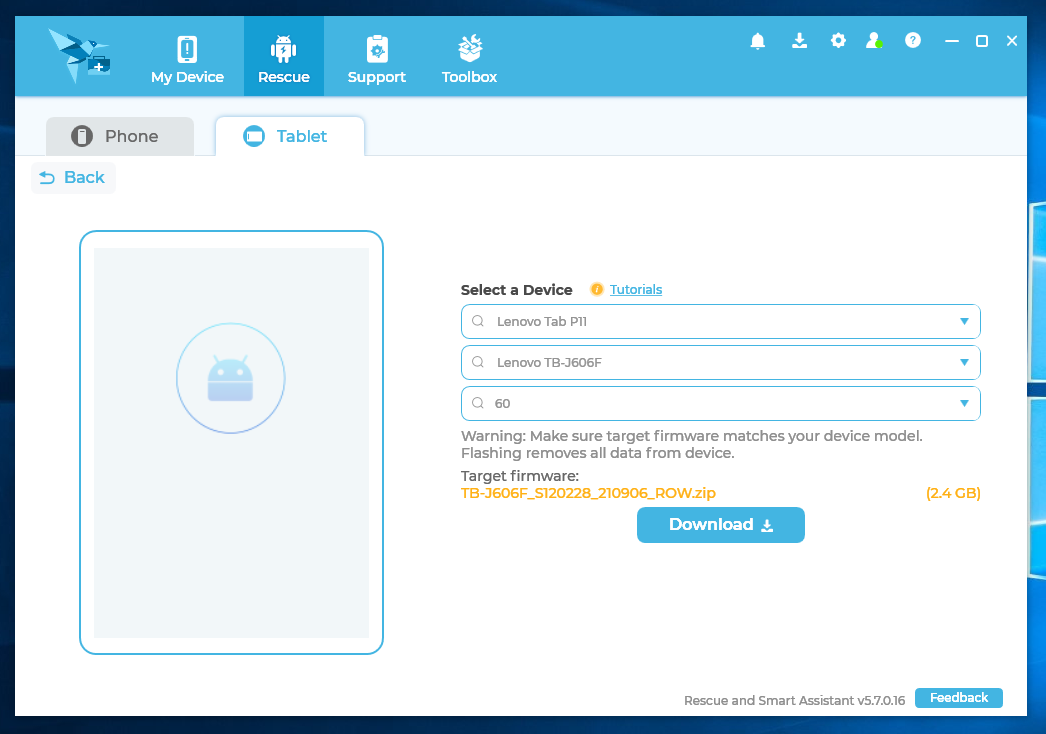Open settings gear icon

(x=838, y=41)
